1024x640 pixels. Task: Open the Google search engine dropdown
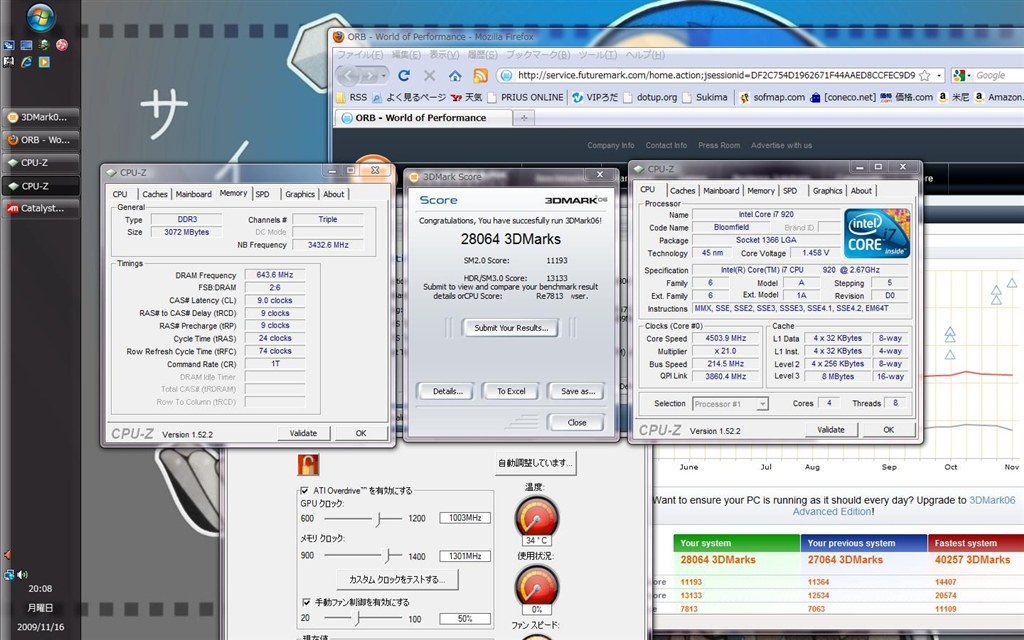962,75
